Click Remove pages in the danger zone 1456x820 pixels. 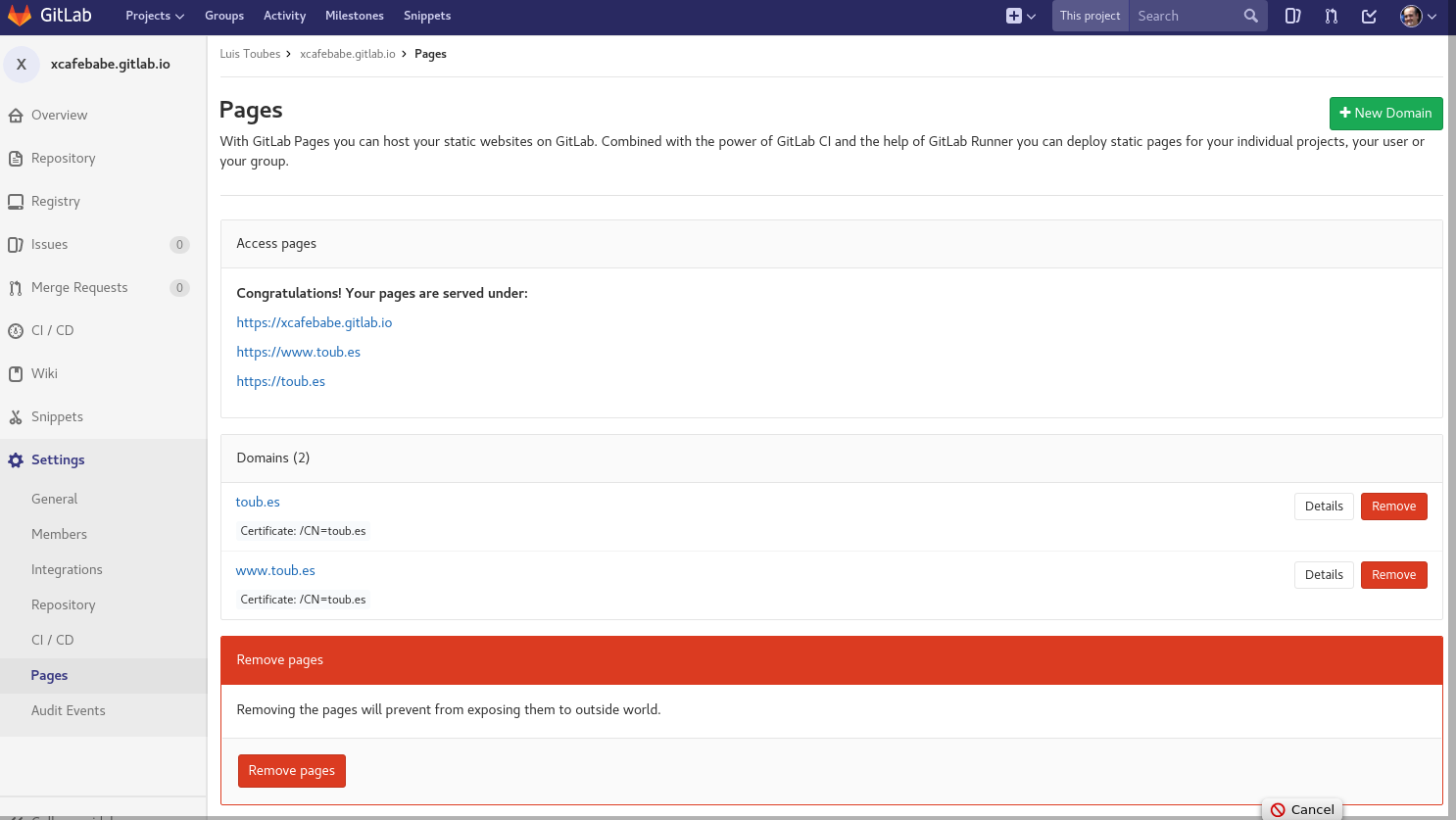[x=291, y=771]
